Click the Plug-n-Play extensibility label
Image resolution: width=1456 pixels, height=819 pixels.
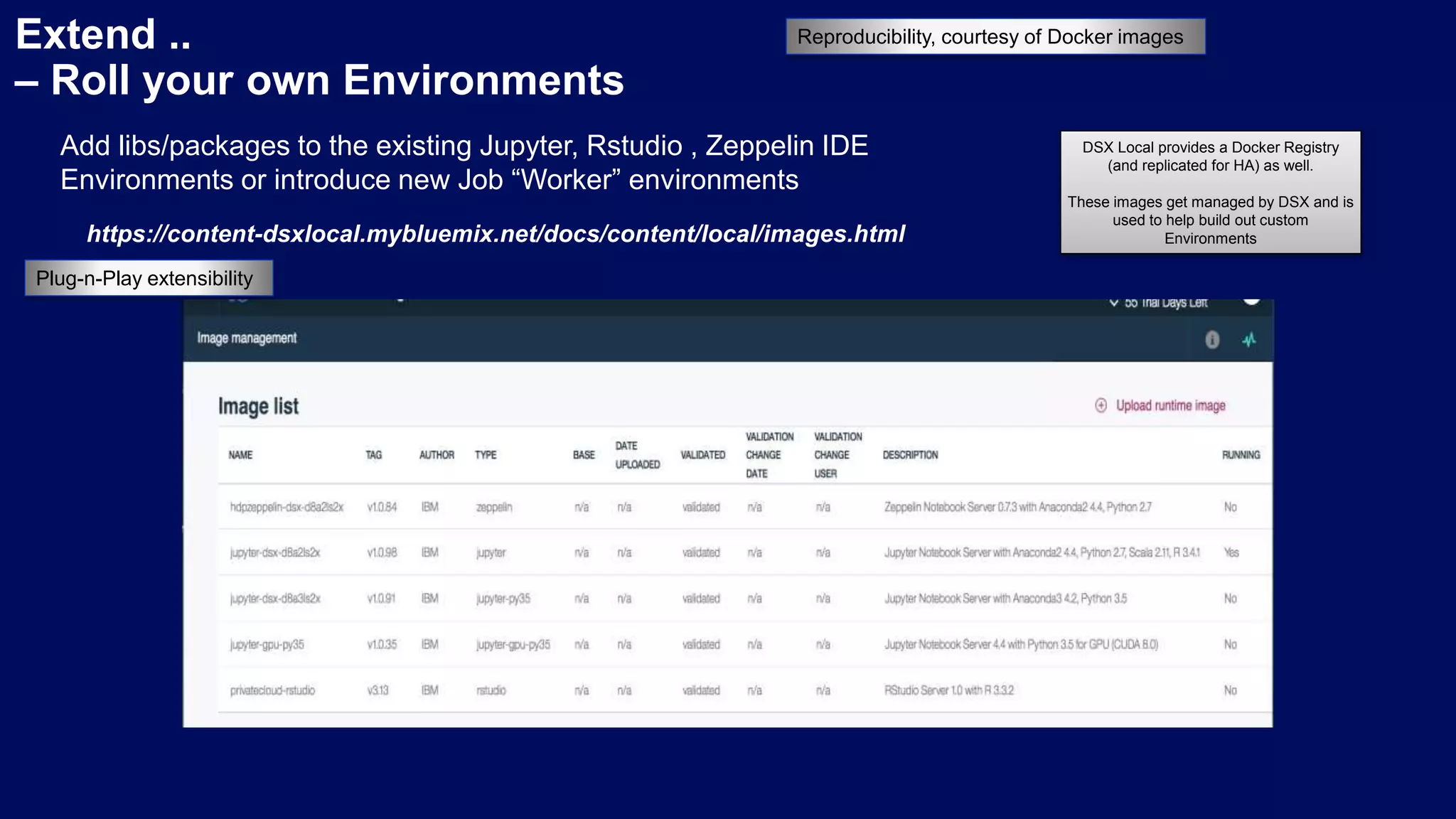click(x=149, y=278)
